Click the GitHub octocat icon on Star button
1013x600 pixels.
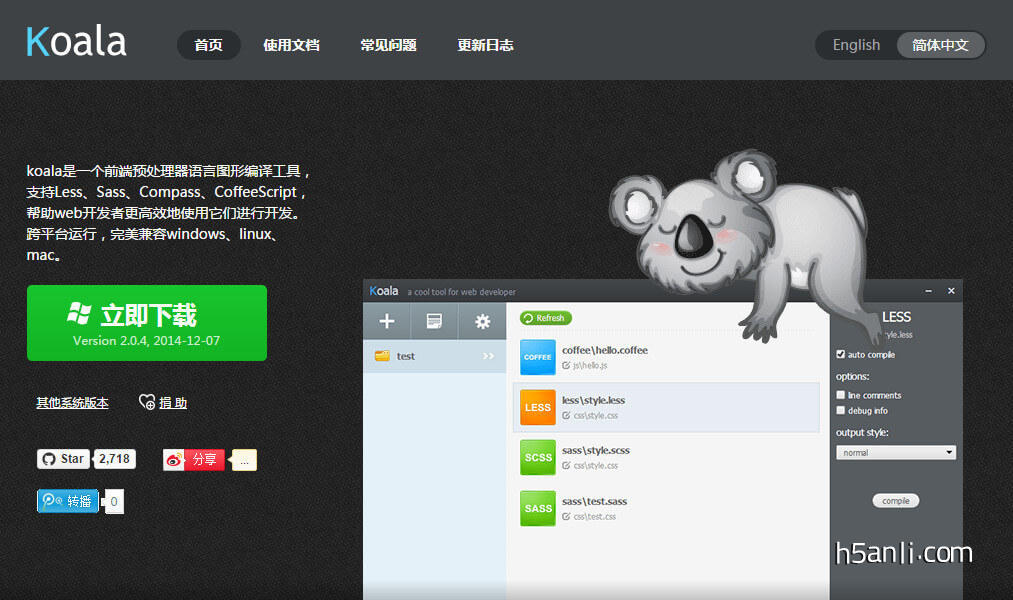click(x=49, y=459)
